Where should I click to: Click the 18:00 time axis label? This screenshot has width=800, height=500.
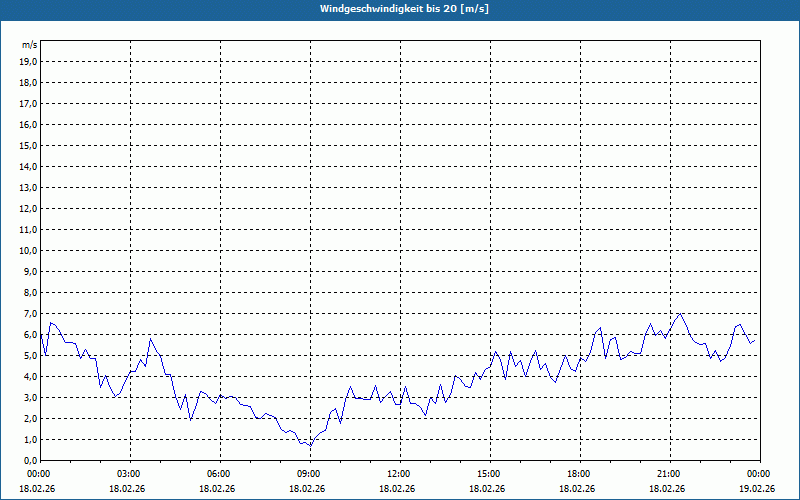point(578,474)
